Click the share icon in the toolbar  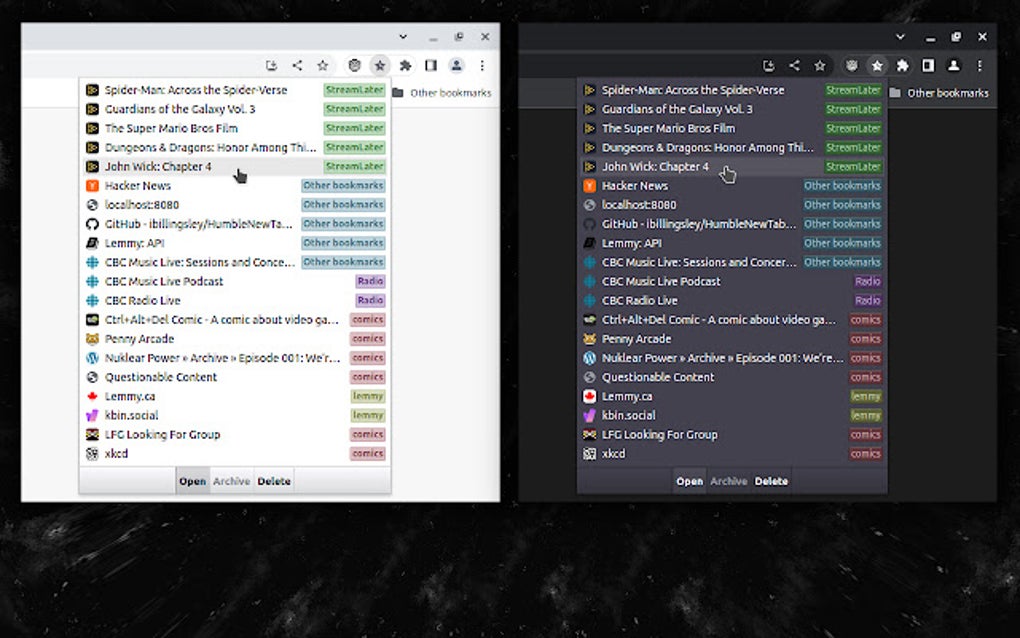click(x=297, y=64)
